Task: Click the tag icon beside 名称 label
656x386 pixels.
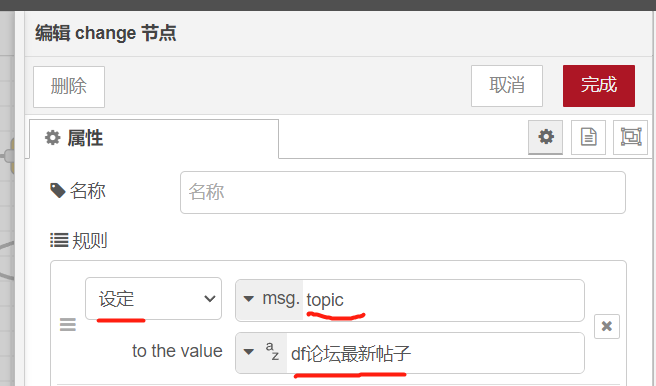Action: pos(58,191)
